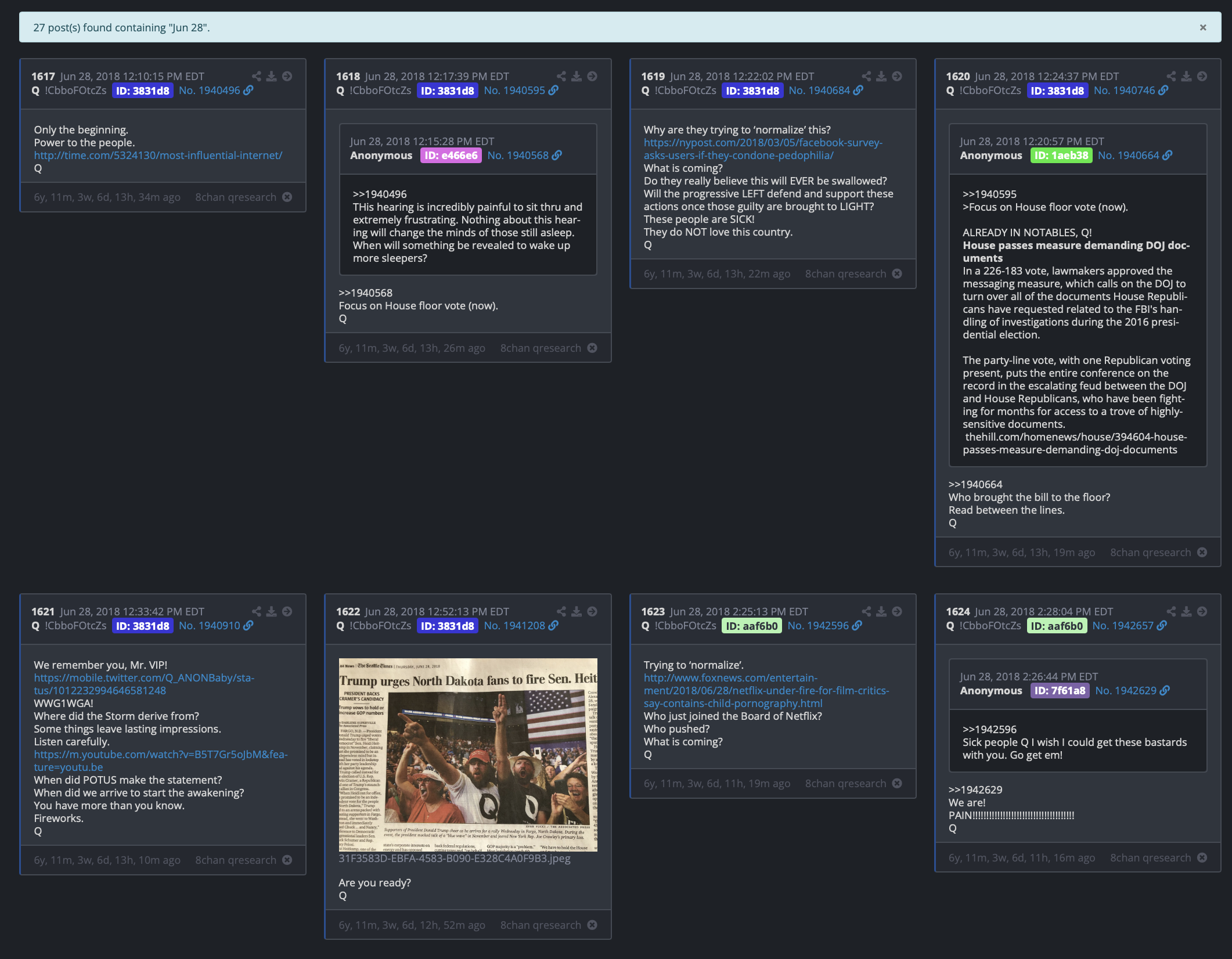This screenshot has width=1232, height=959.
Task: Click arrow icon on post 1620
Action: click(1202, 76)
